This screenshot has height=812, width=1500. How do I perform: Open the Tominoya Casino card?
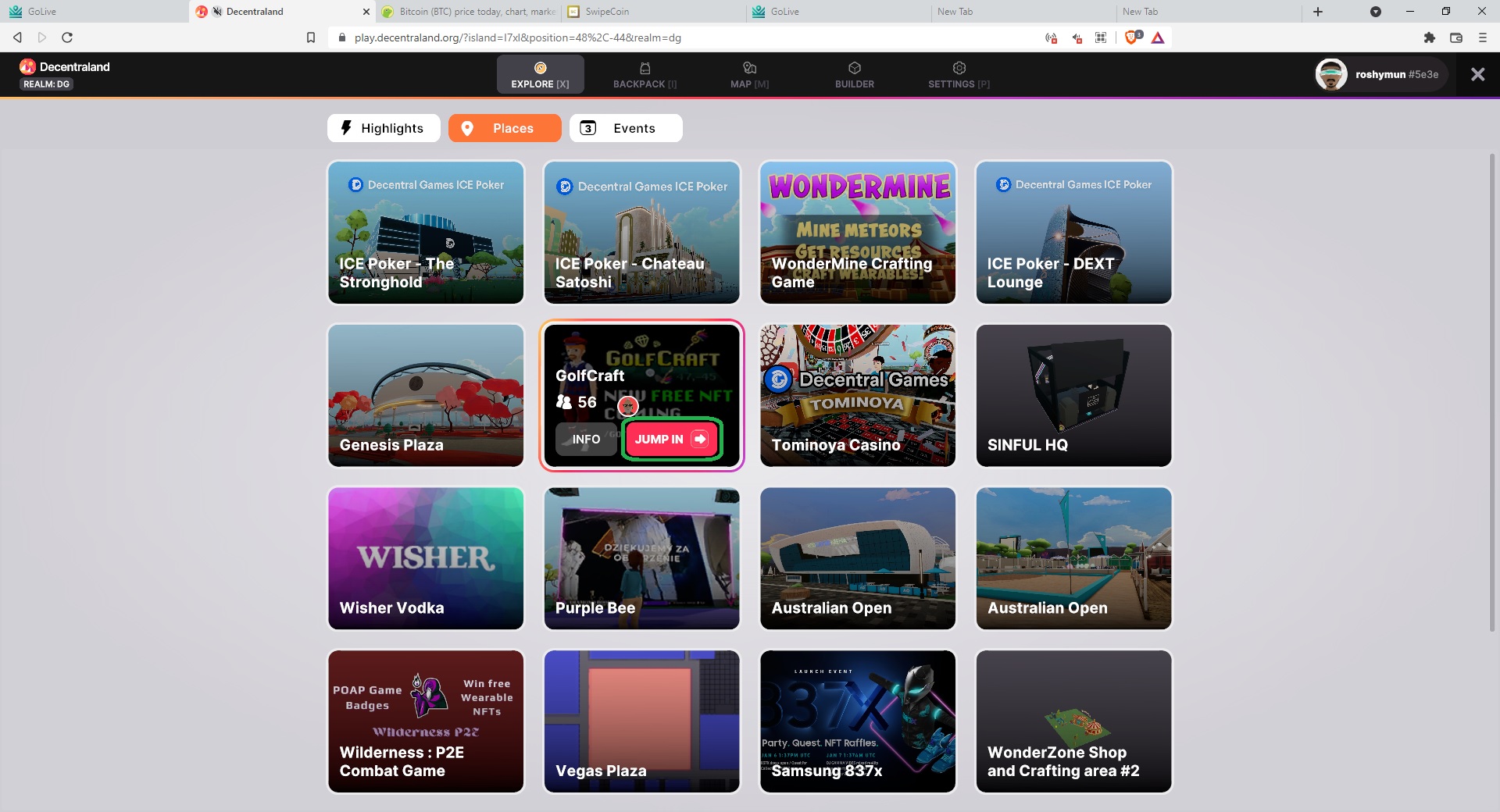[x=858, y=396]
